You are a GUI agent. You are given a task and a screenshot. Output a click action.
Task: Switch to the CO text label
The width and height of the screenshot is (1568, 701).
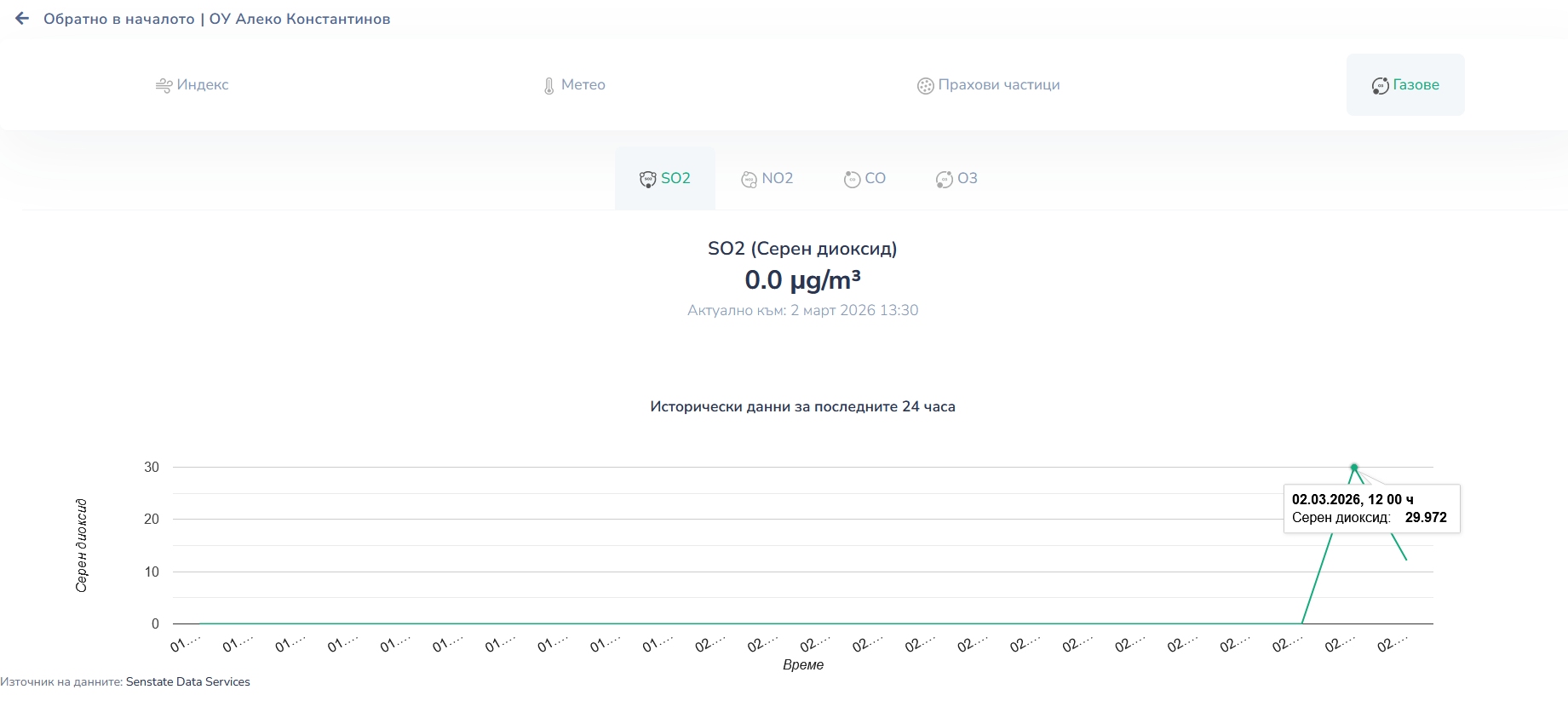pyautogui.click(x=876, y=179)
